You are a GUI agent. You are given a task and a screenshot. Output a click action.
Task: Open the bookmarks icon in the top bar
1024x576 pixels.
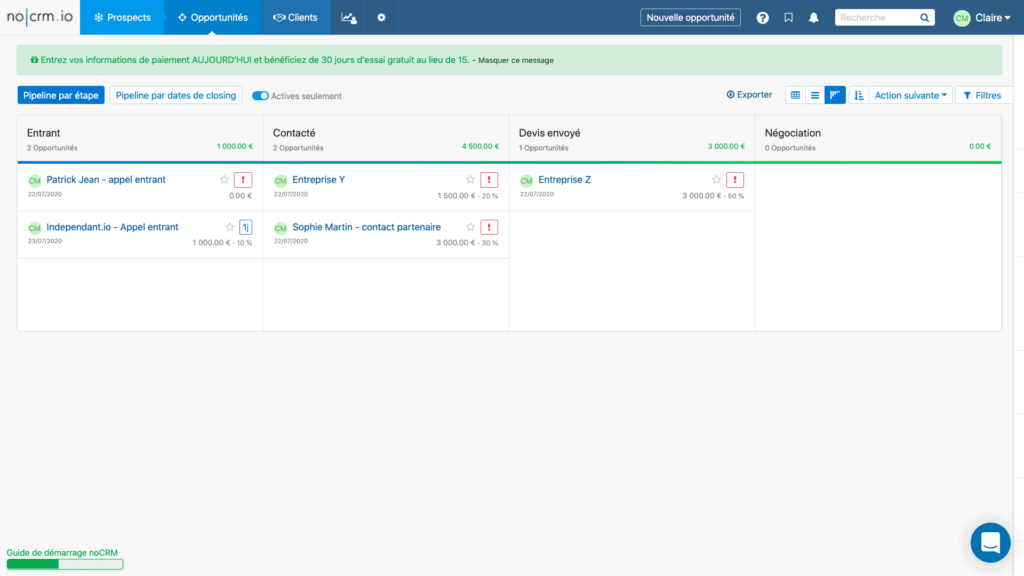[788, 17]
